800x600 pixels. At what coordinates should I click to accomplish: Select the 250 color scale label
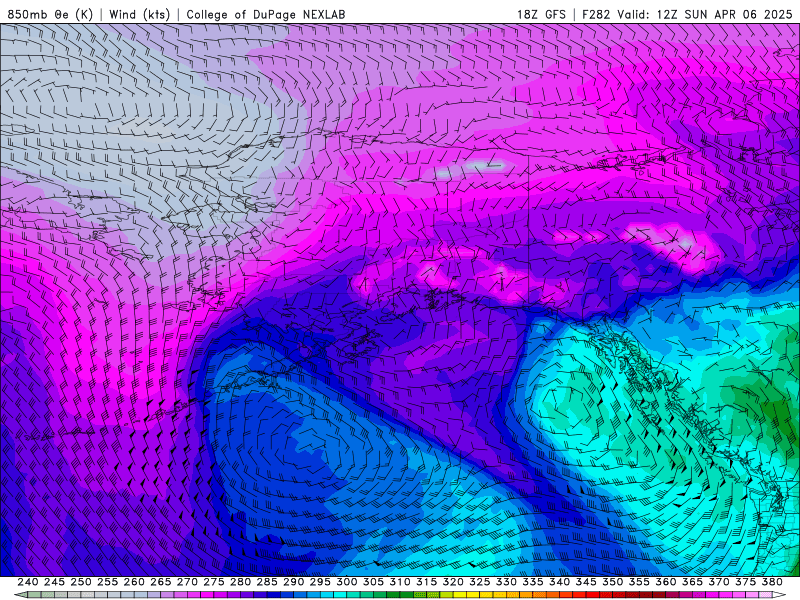tap(81, 582)
